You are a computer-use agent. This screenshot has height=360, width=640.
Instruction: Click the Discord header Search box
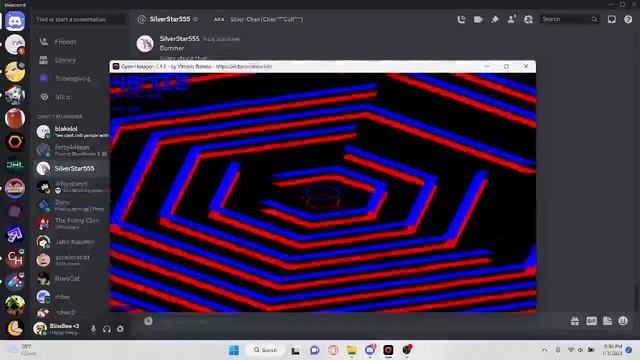(569, 19)
